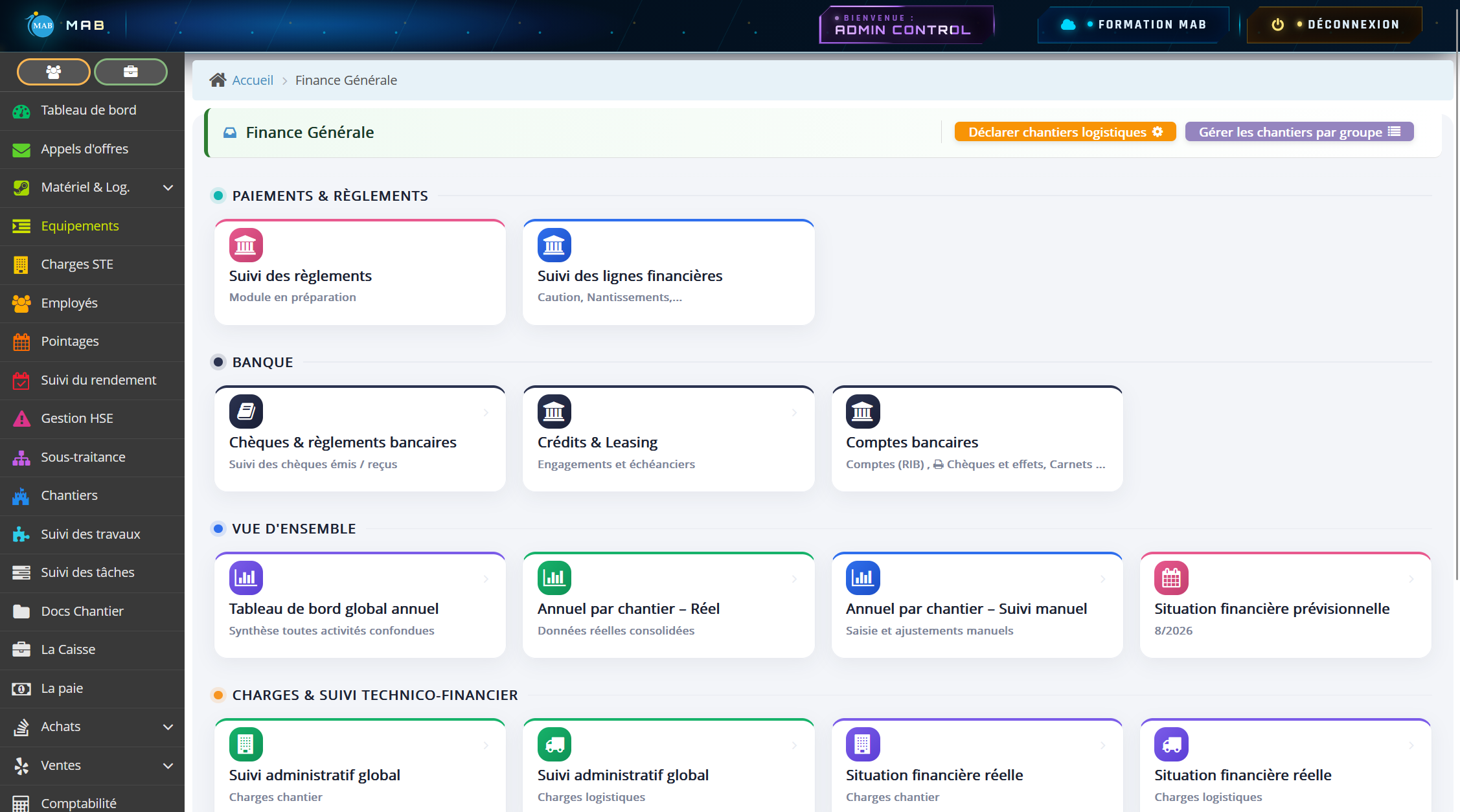Click the '8/2026' text

1173,631
